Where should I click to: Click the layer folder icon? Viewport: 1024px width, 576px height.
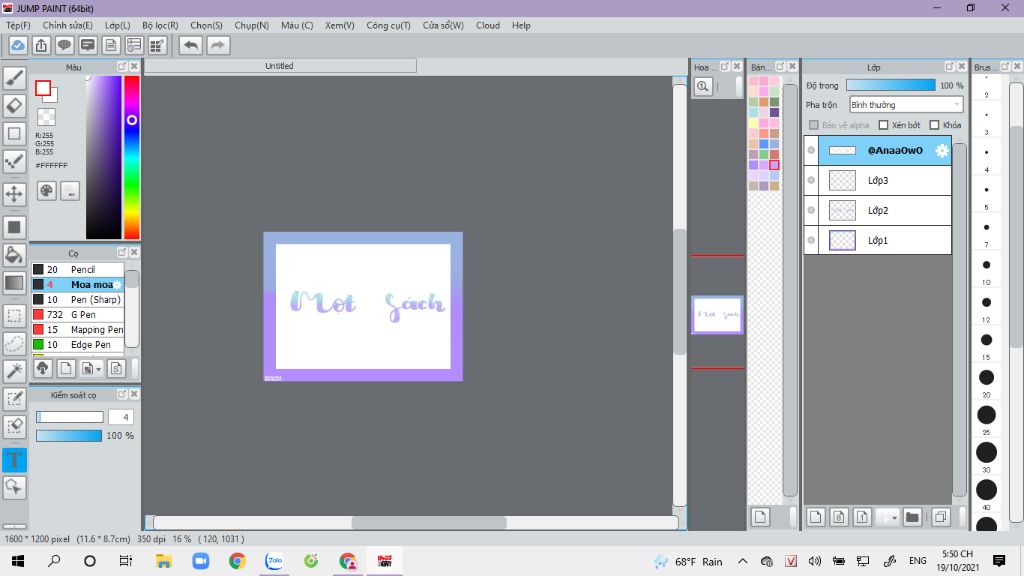pyautogui.click(x=912, y=517)
